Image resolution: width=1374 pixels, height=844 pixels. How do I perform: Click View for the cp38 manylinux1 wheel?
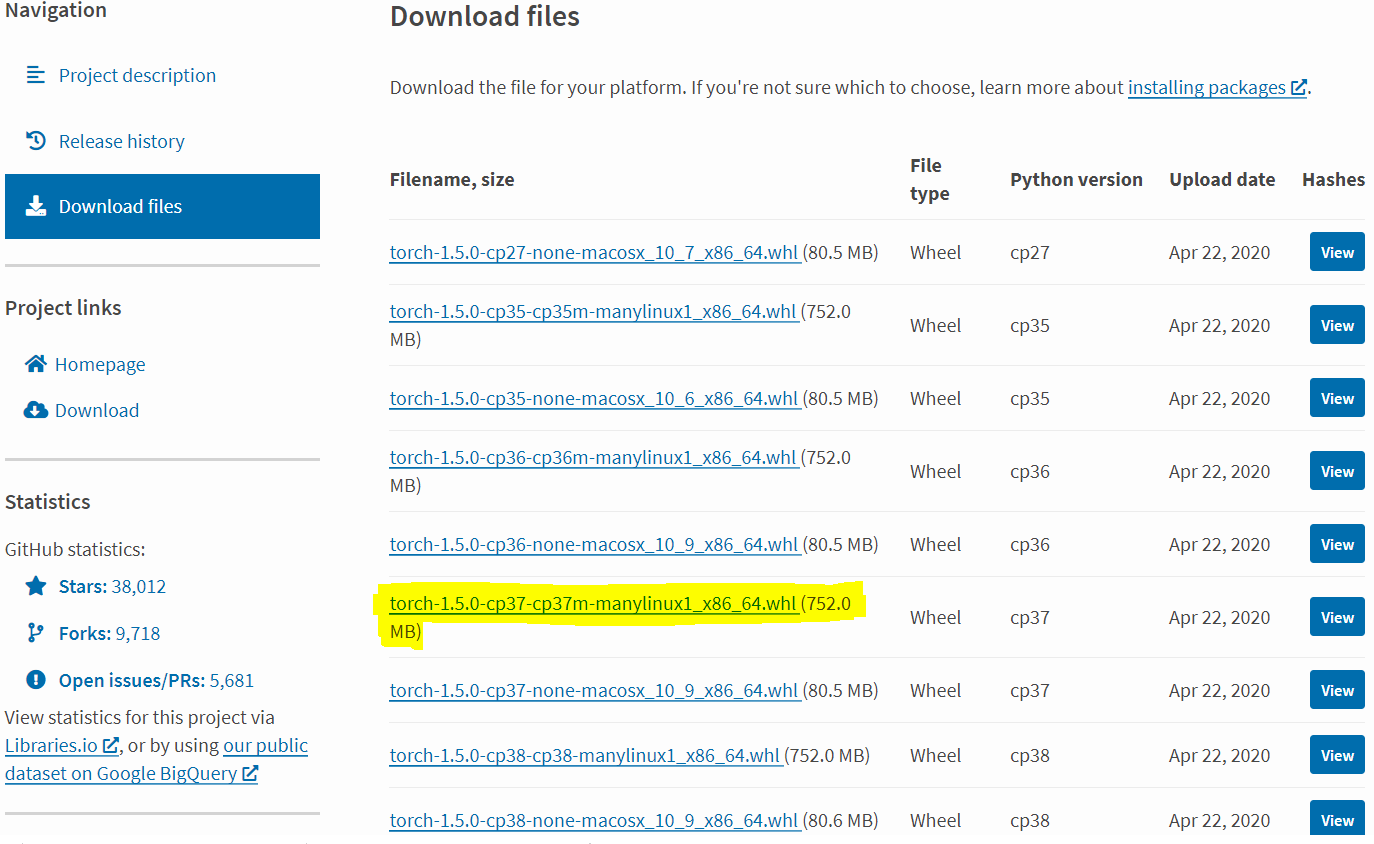tap(1336, 754)
